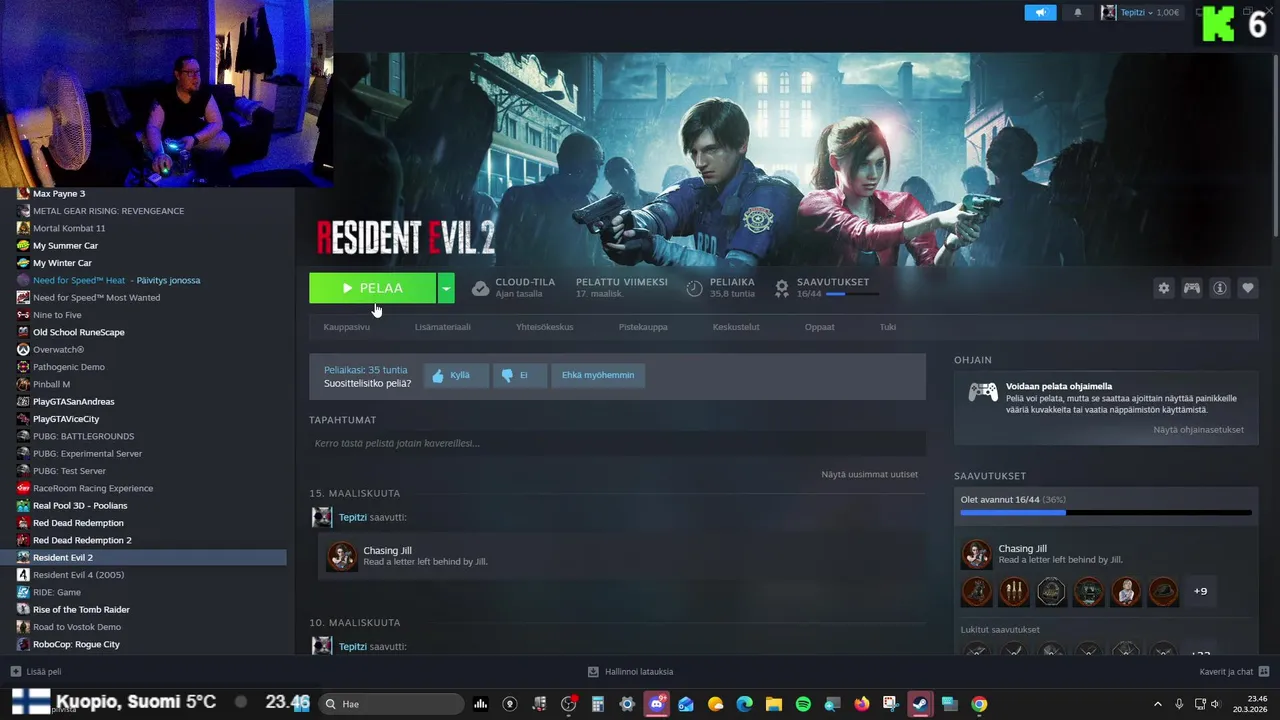Open the Pistekauppa tab
This screenshot has width=1280, height=720.
(643, 327)
